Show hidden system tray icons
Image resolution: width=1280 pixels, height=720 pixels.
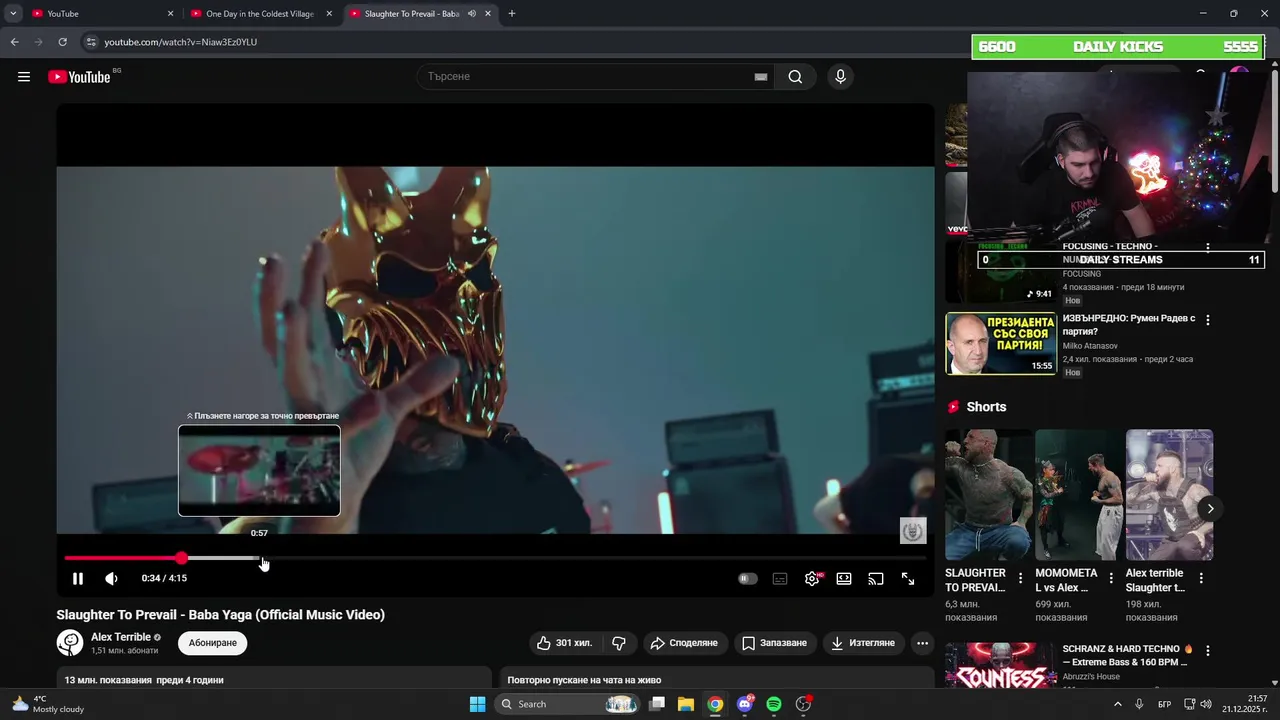(1117, 704)
